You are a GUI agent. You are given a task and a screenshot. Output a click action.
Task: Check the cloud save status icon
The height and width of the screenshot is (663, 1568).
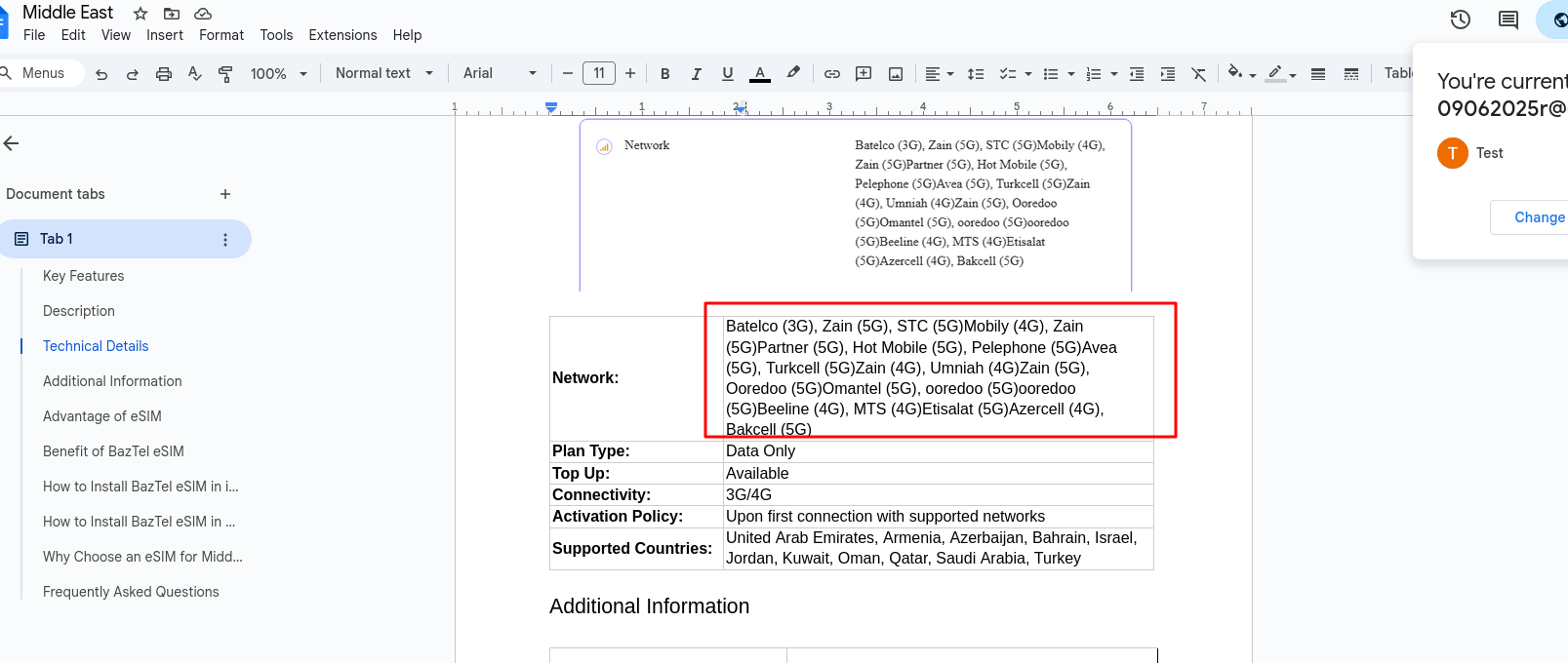tap(203, 14)
